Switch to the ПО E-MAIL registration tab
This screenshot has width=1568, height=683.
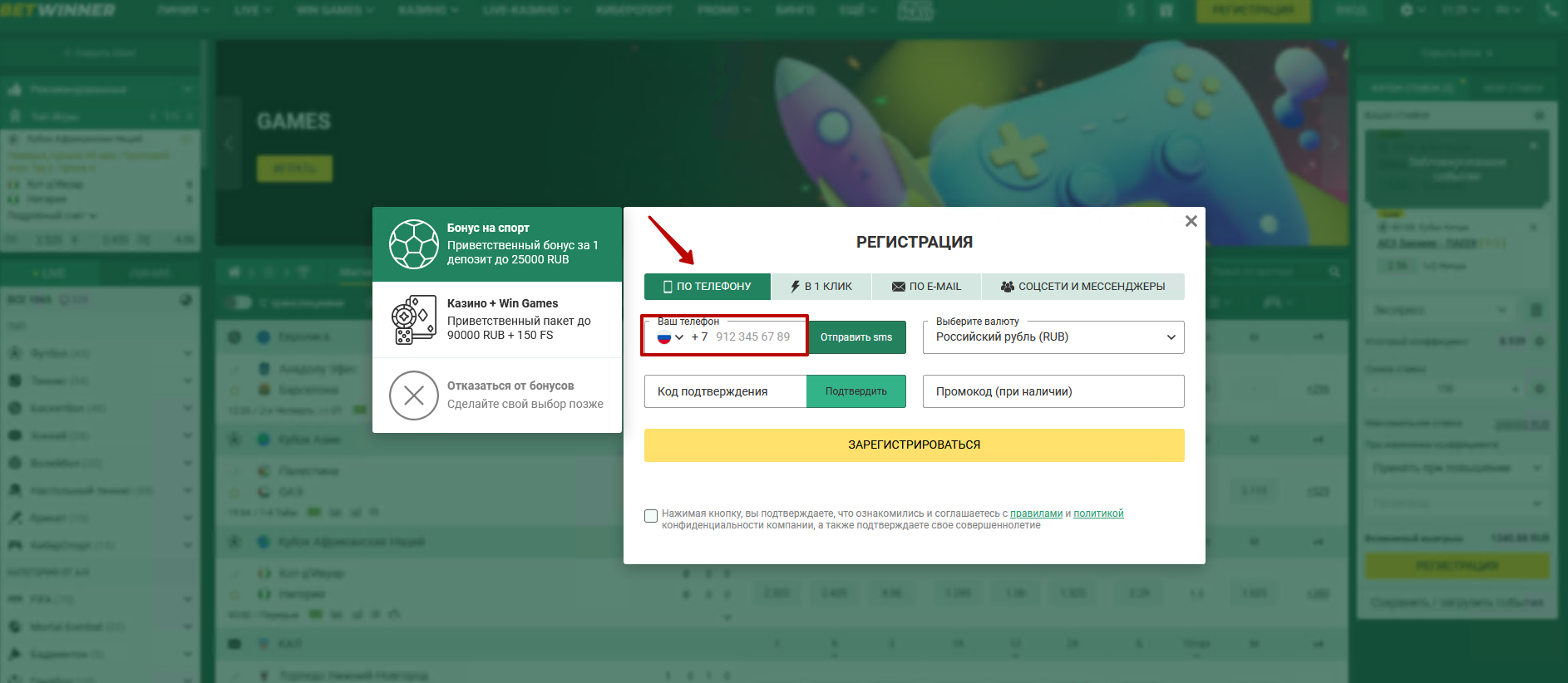[926, 287]
